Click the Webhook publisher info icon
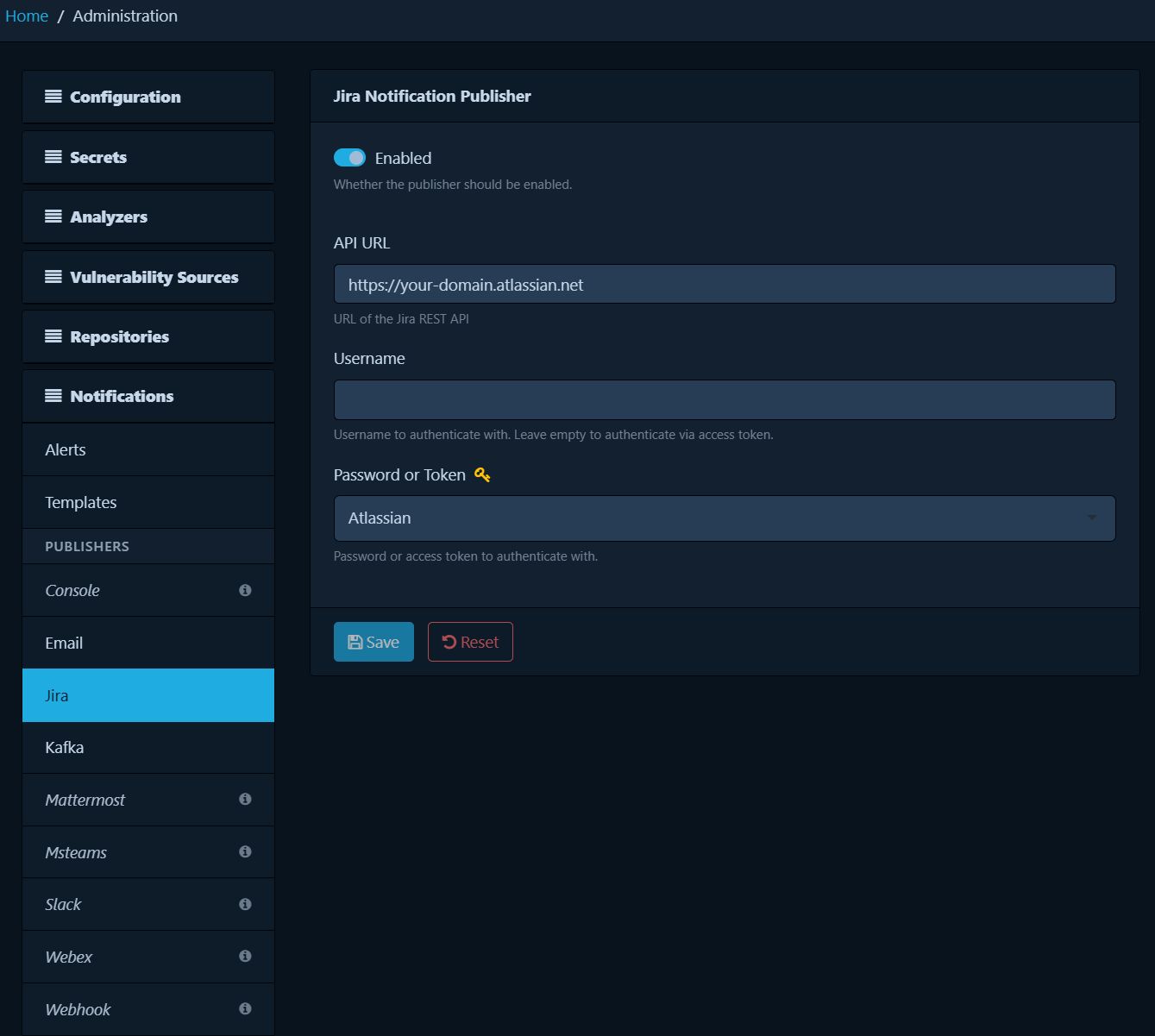 pyautogui.click(x=245, y=1009)
